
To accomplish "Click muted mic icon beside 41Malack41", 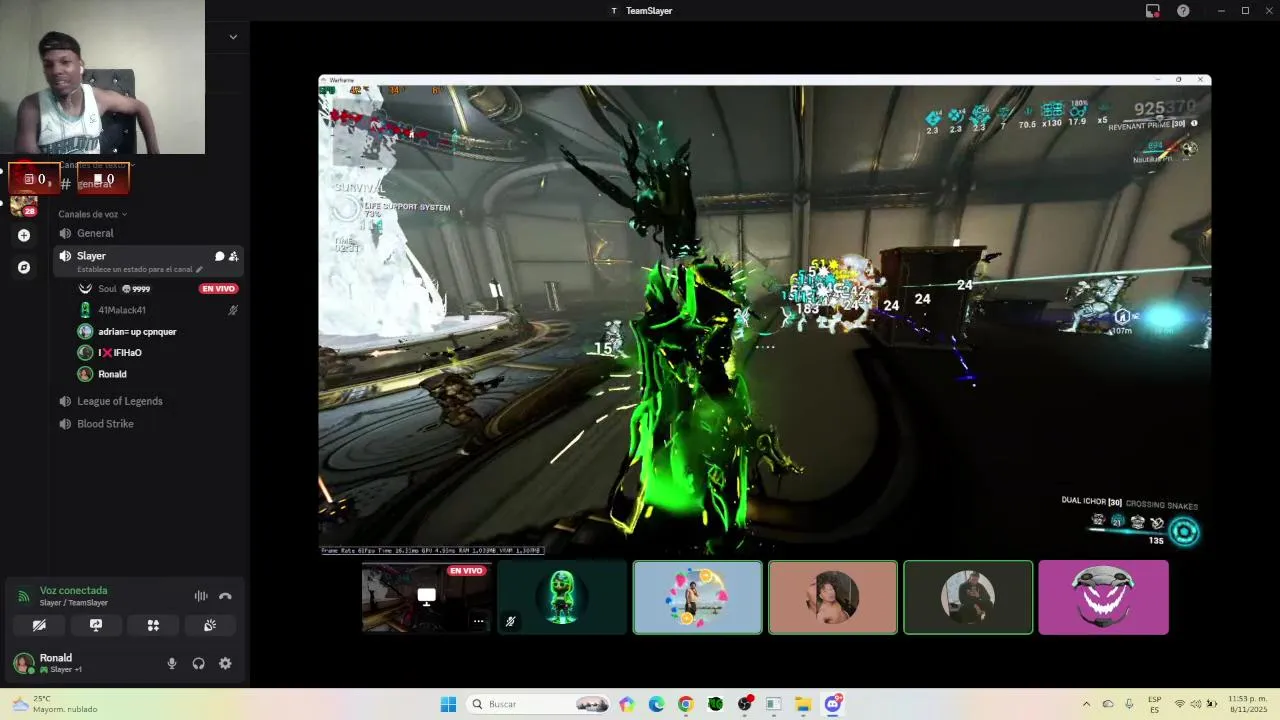I will 233,310.
